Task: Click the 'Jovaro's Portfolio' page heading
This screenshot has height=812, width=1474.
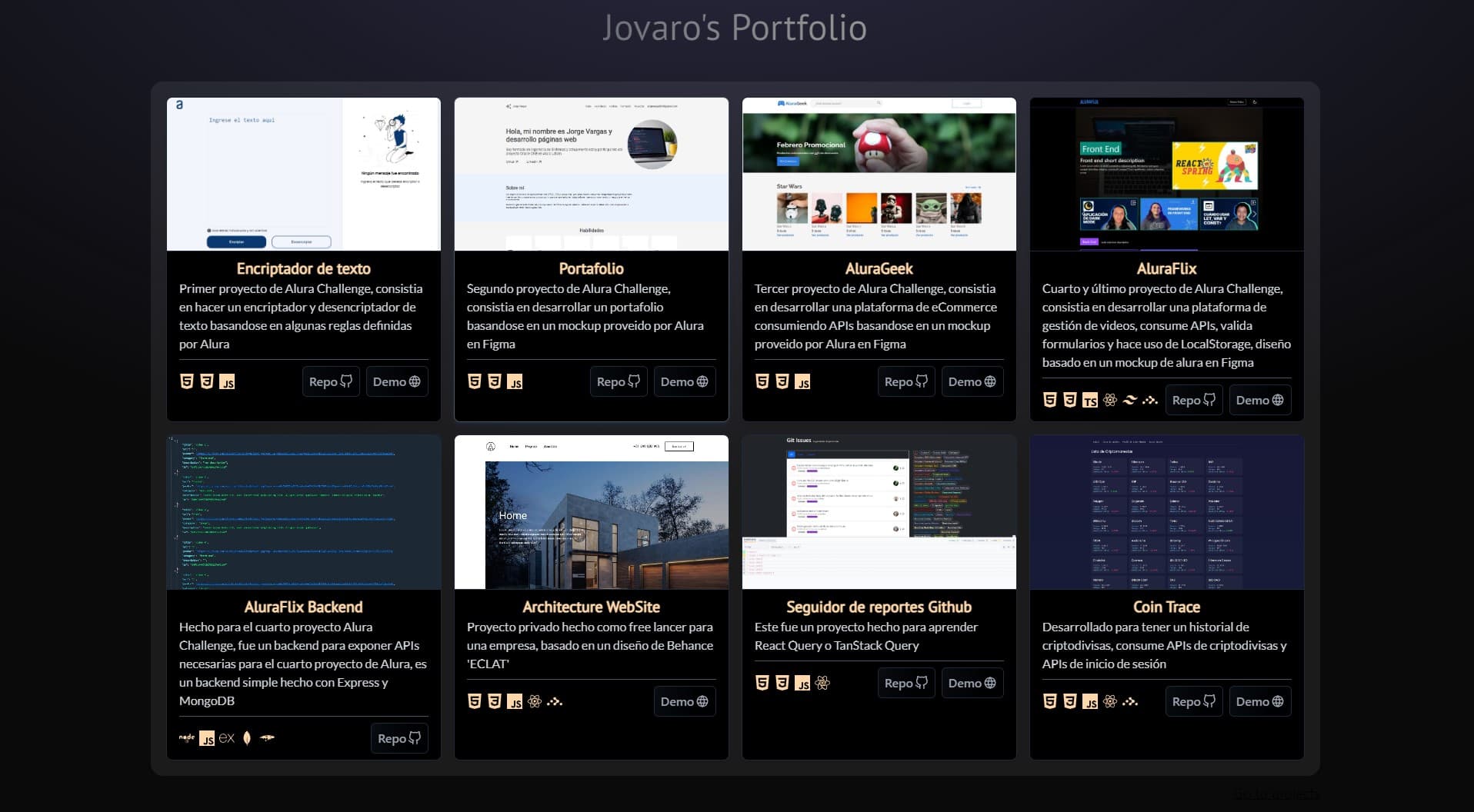Action: point(735,28)
